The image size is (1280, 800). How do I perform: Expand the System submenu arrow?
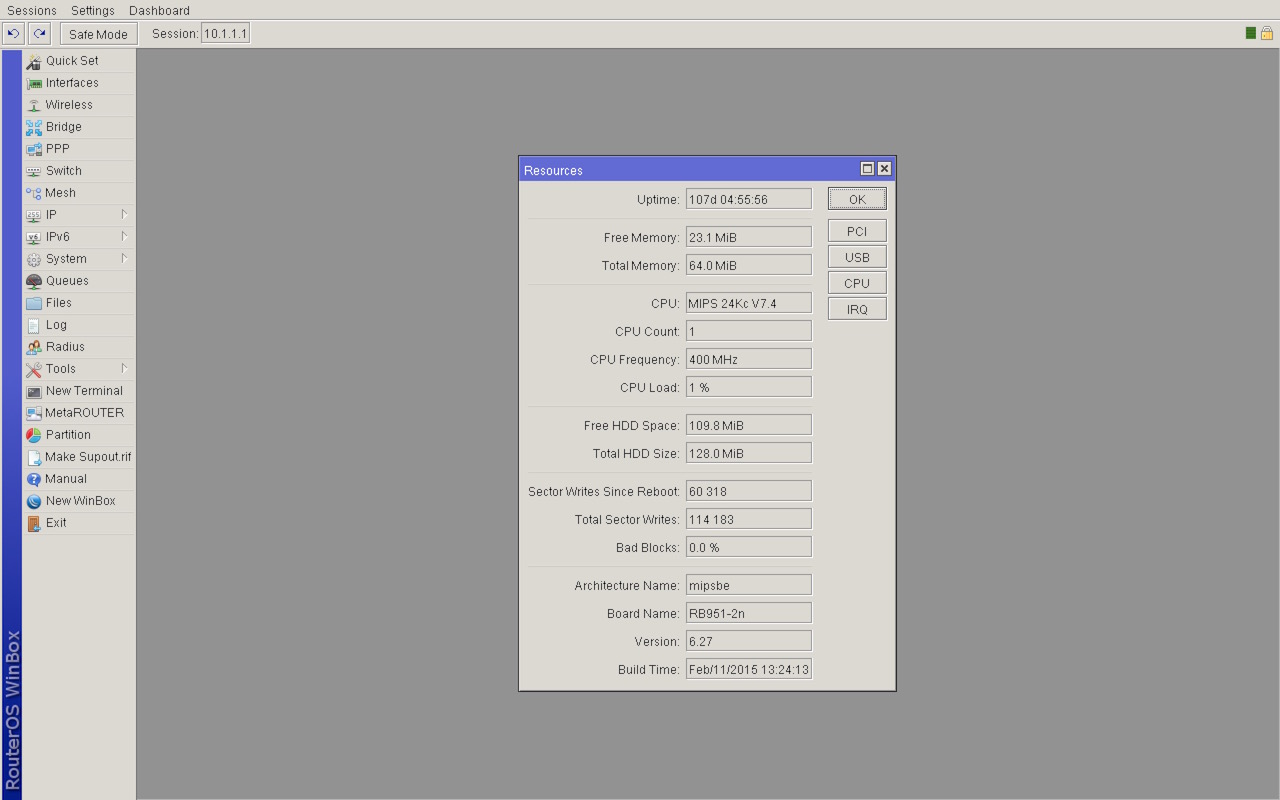click(x=124, y=258)
